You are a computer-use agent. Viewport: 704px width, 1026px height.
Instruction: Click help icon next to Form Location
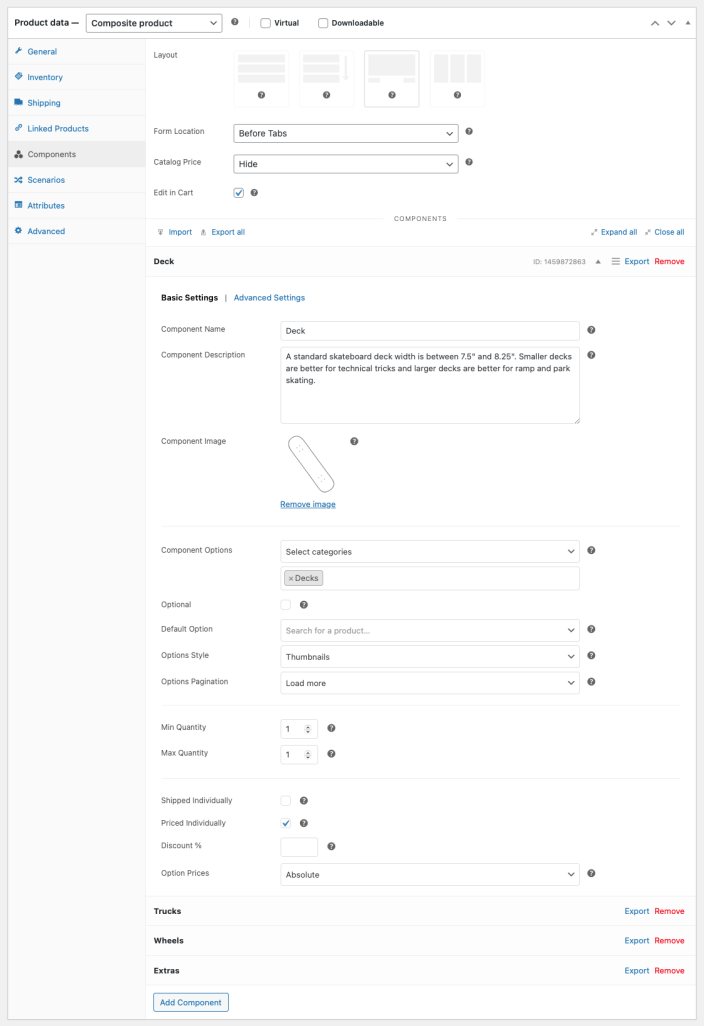click(x=469, y=131)
